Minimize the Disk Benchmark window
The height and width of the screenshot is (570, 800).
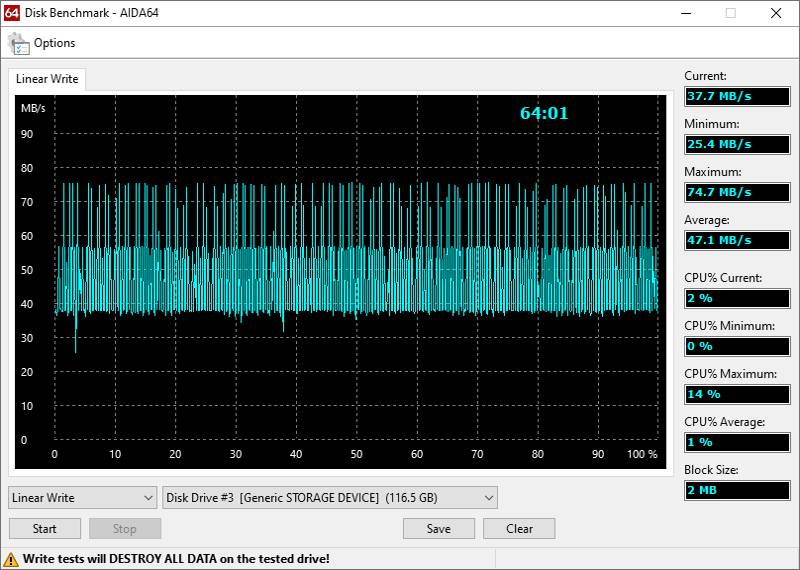click(685, 13)
